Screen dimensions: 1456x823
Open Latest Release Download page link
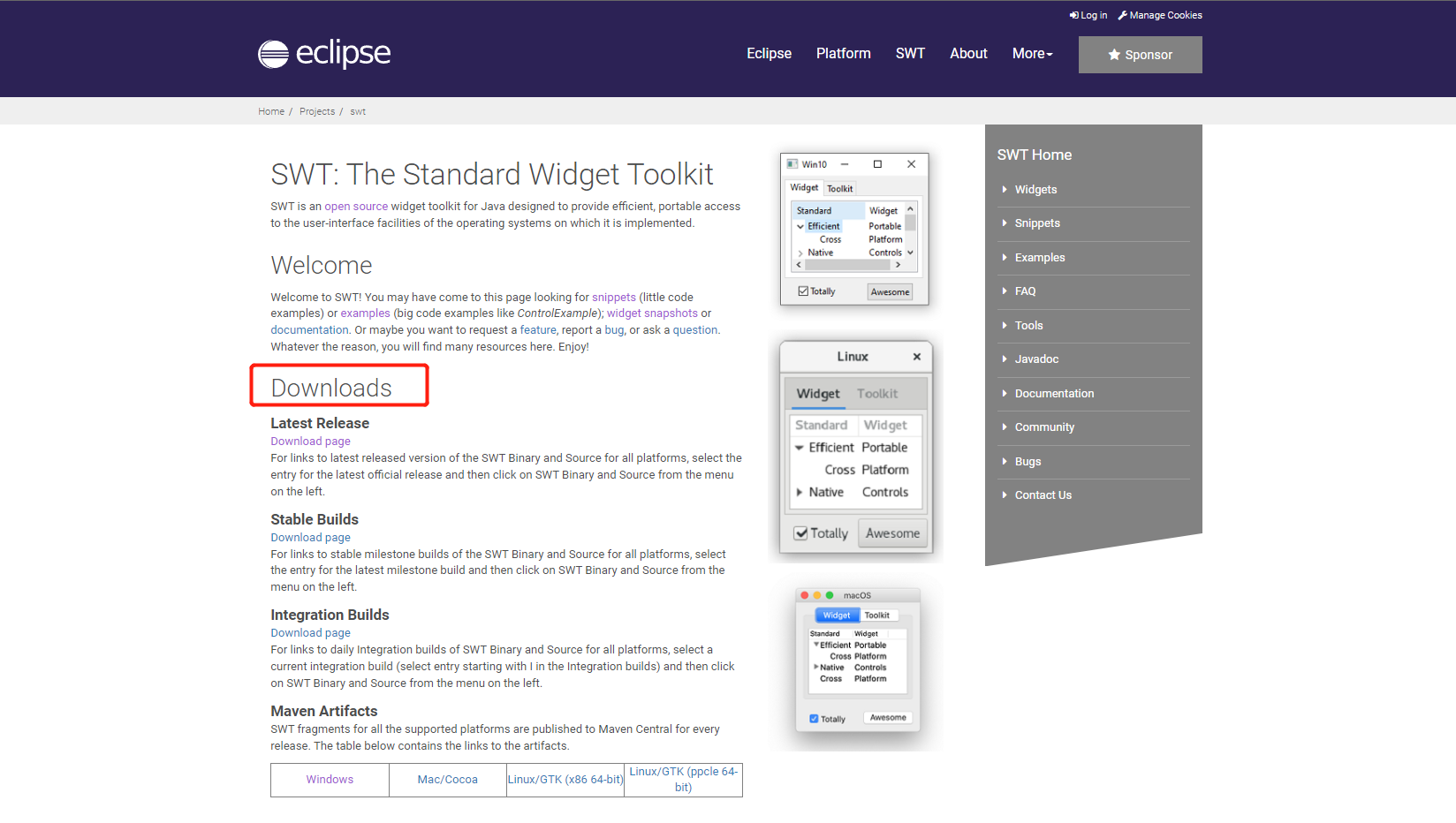pyautogui.click(x=310, y=442)
